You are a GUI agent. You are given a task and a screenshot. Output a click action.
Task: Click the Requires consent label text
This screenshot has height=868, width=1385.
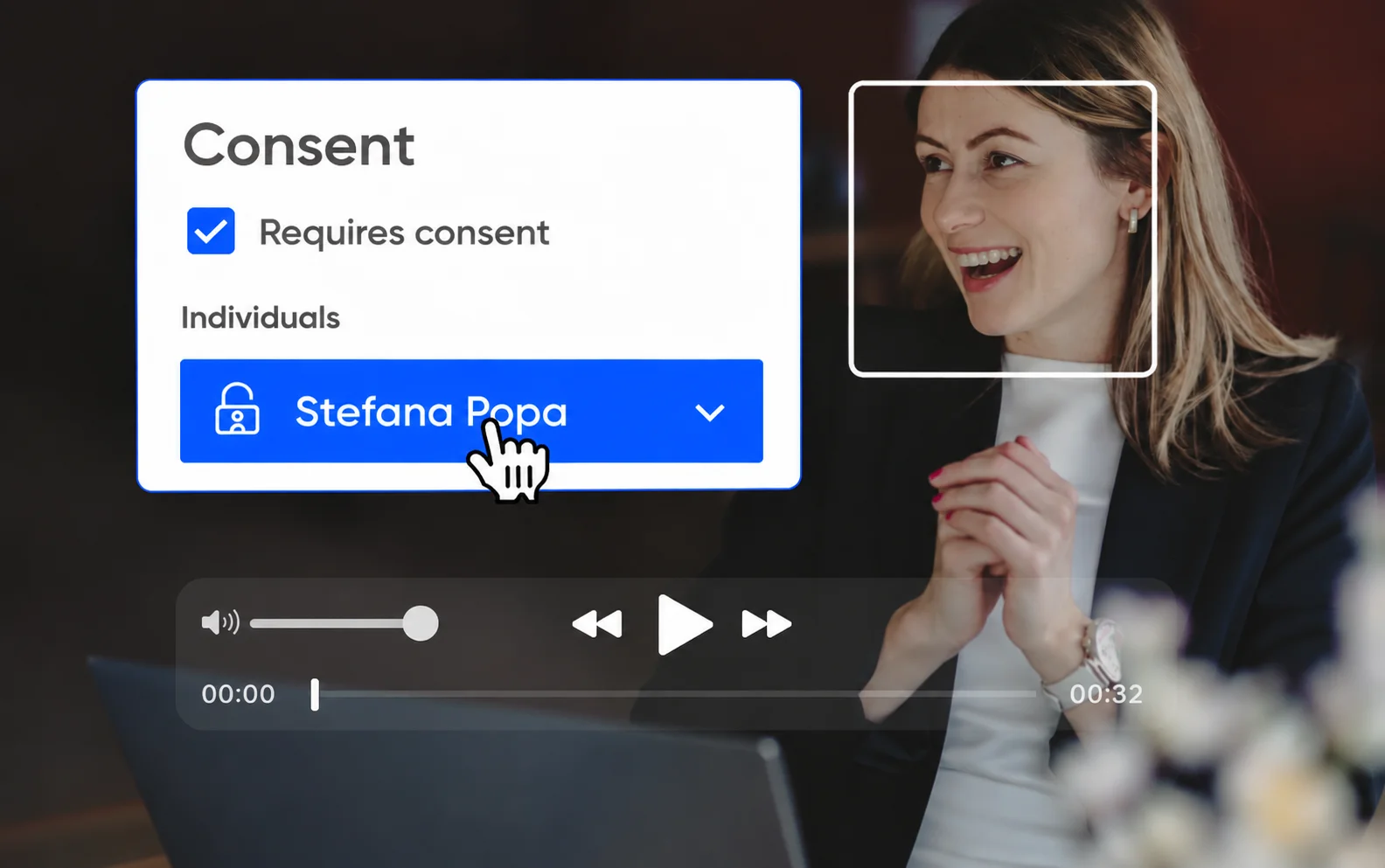[x=404, y=233]
